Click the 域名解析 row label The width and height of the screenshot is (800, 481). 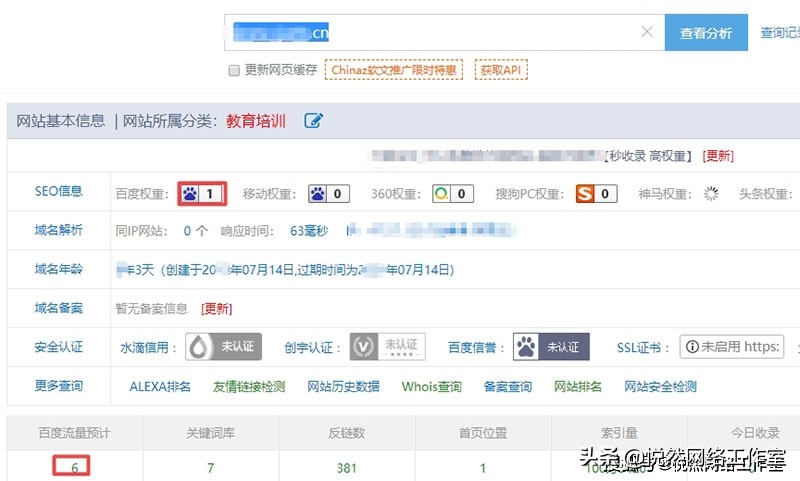click(x=58, y=230)
